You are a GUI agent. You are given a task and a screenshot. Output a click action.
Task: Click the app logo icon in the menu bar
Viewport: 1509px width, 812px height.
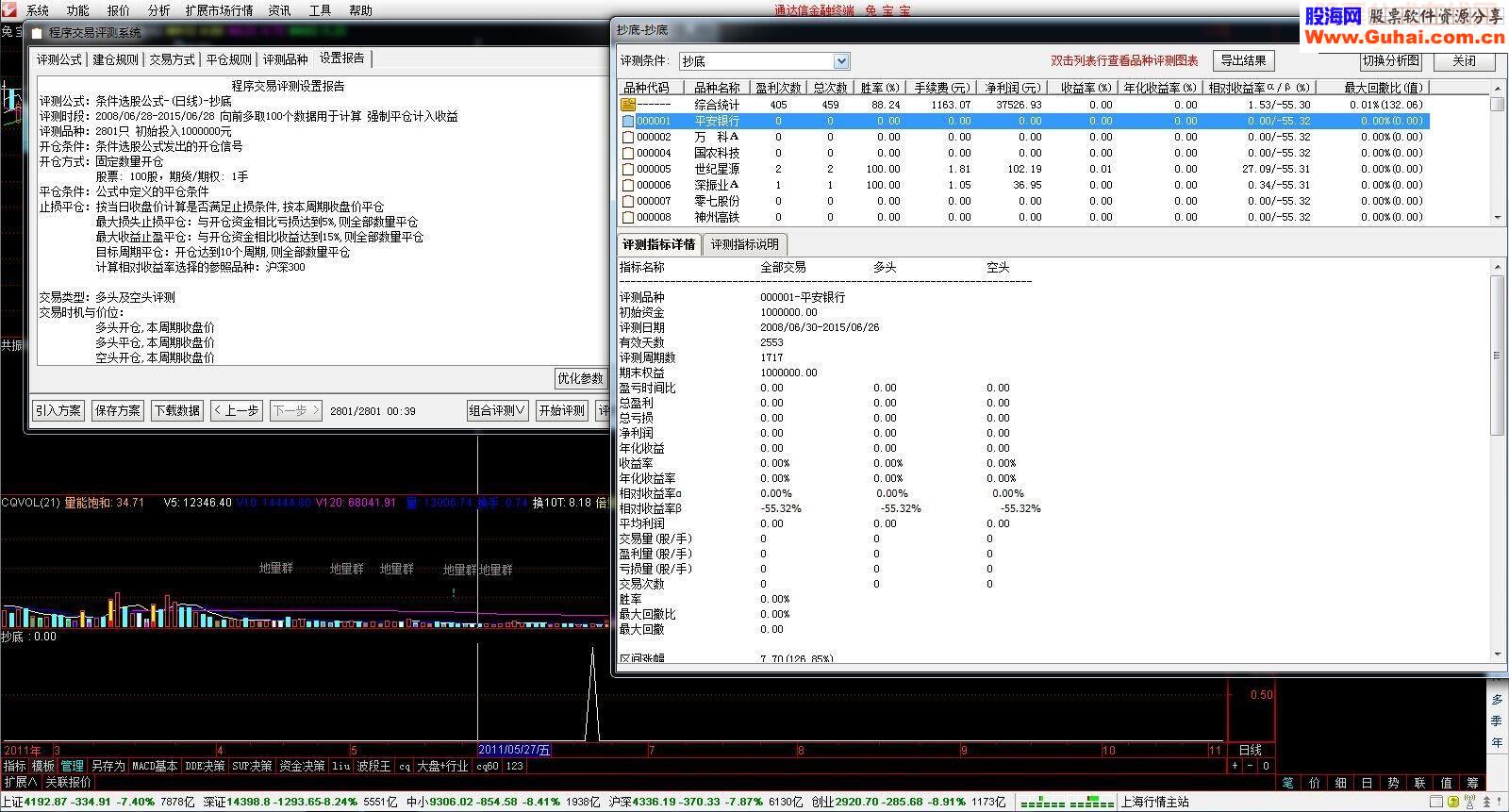click(9, 9)
